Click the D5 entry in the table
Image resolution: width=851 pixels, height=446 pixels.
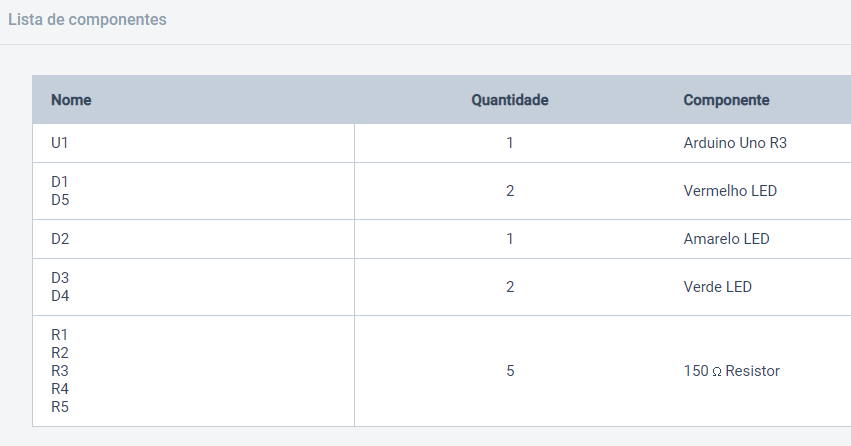tap(60, 200)
